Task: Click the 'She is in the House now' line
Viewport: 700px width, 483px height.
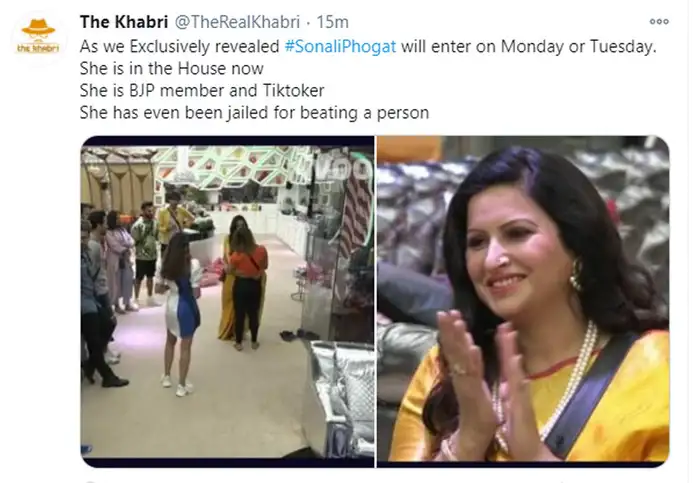Action: 171,68
